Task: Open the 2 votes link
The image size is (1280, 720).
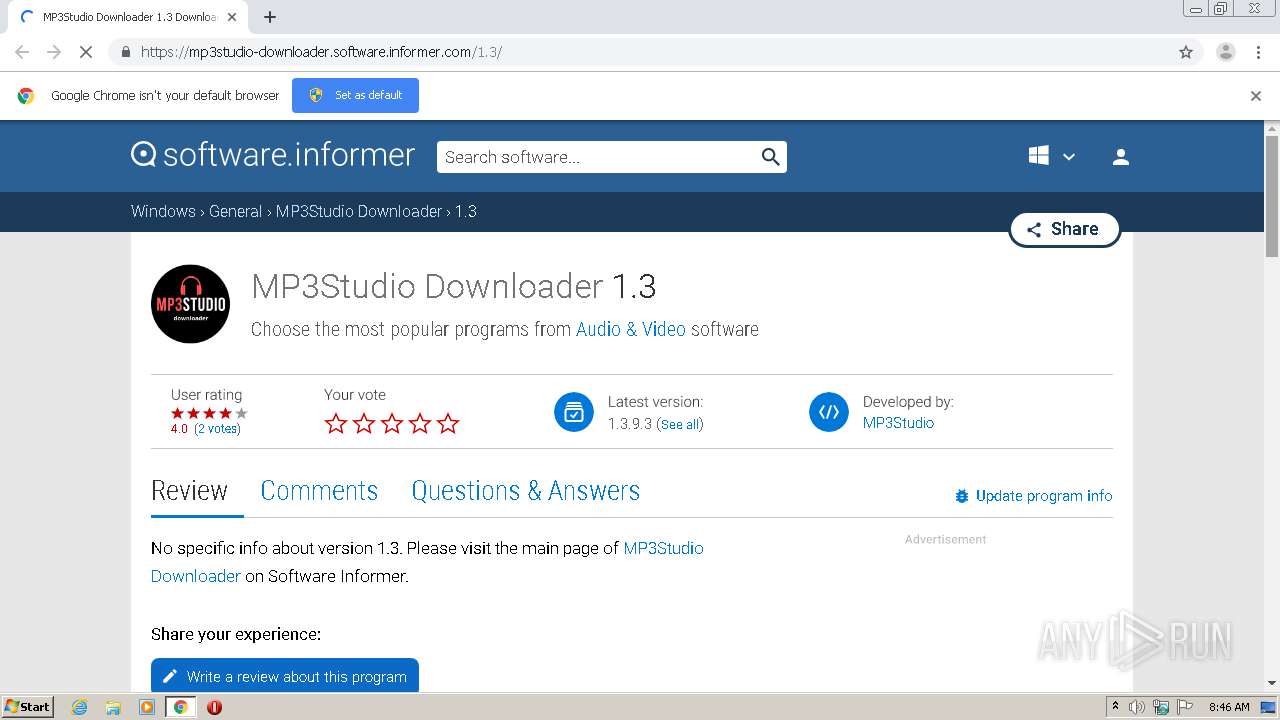Action: [x=217, y=429]
